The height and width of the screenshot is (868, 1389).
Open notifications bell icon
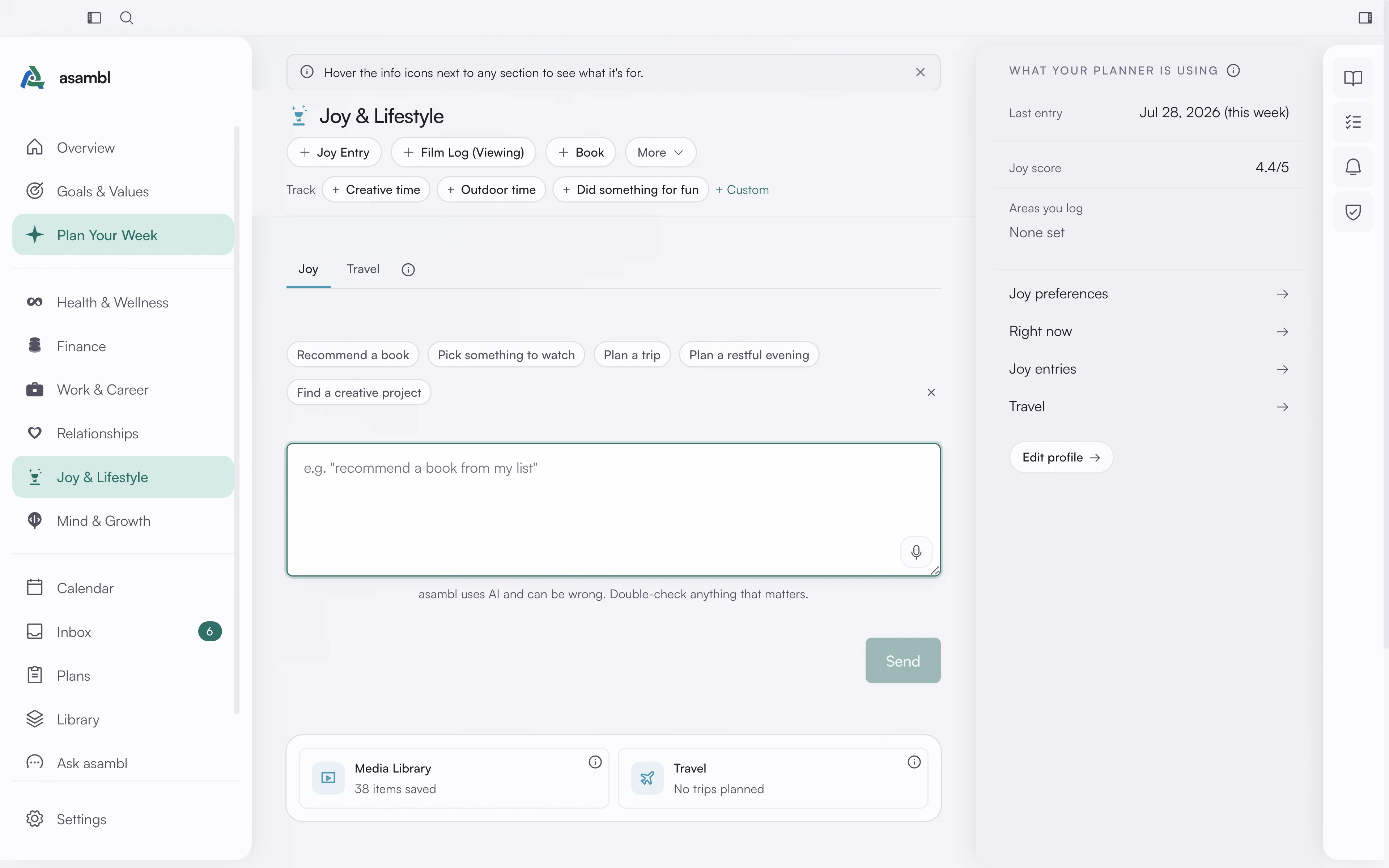coord(1353,166)
